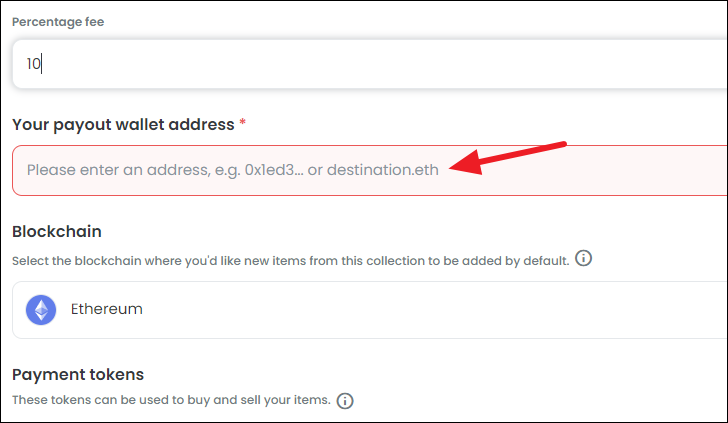This screenshot has width=728, height=423.
Task: Open the Ethereum blockchain selector dropdown
Action: click(x=370, y=310)
